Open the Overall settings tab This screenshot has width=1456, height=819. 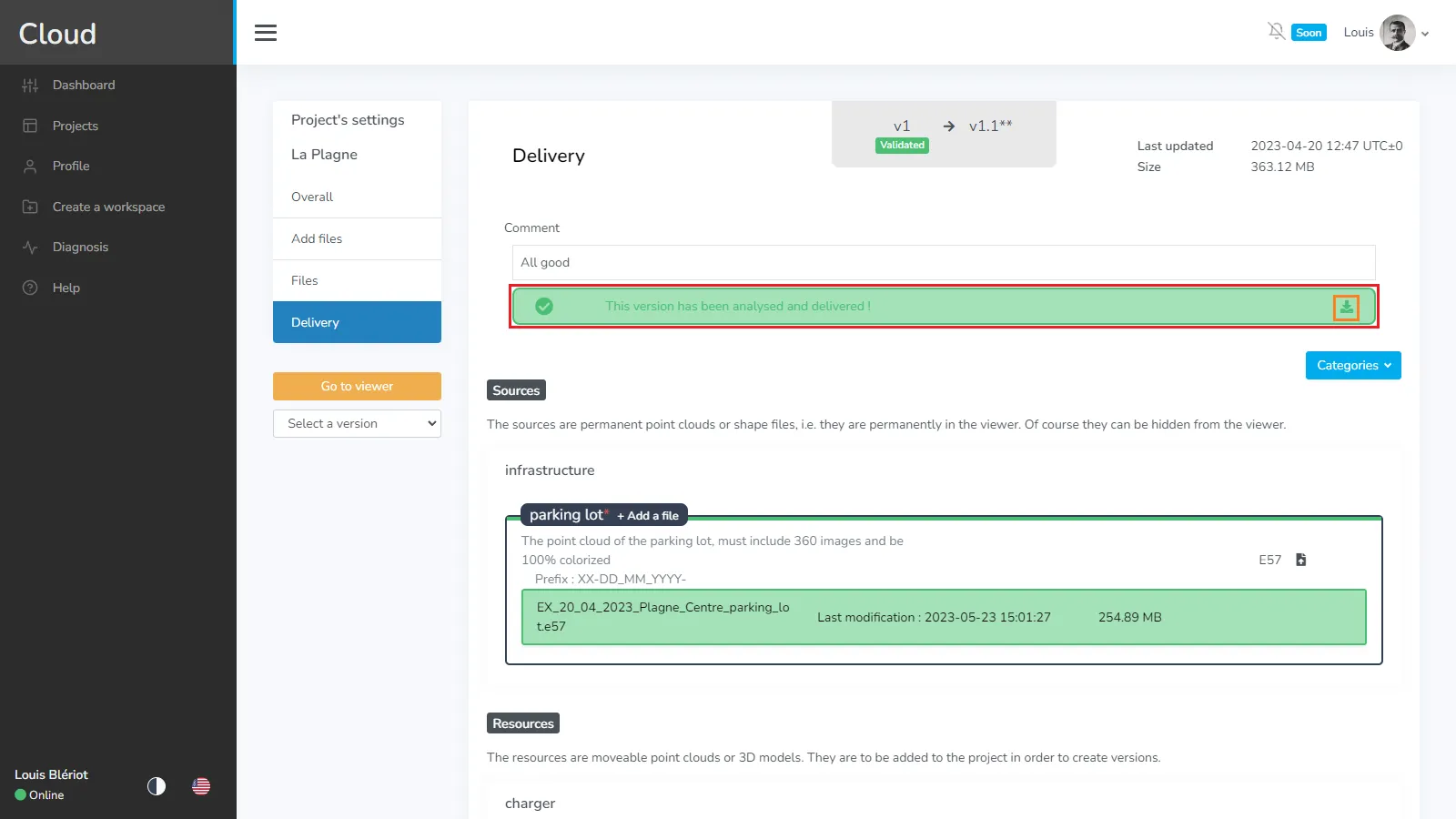coord(312,197)
